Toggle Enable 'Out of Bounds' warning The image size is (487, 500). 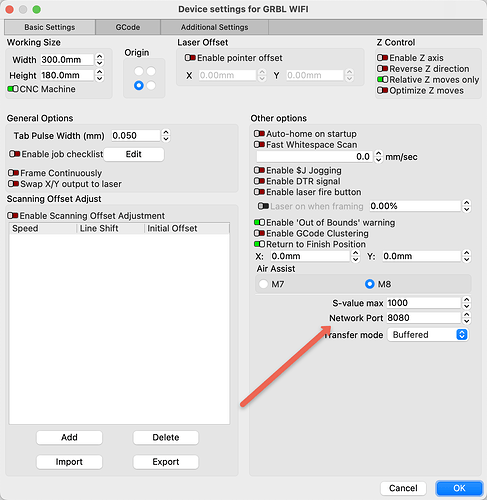(259, 222)
